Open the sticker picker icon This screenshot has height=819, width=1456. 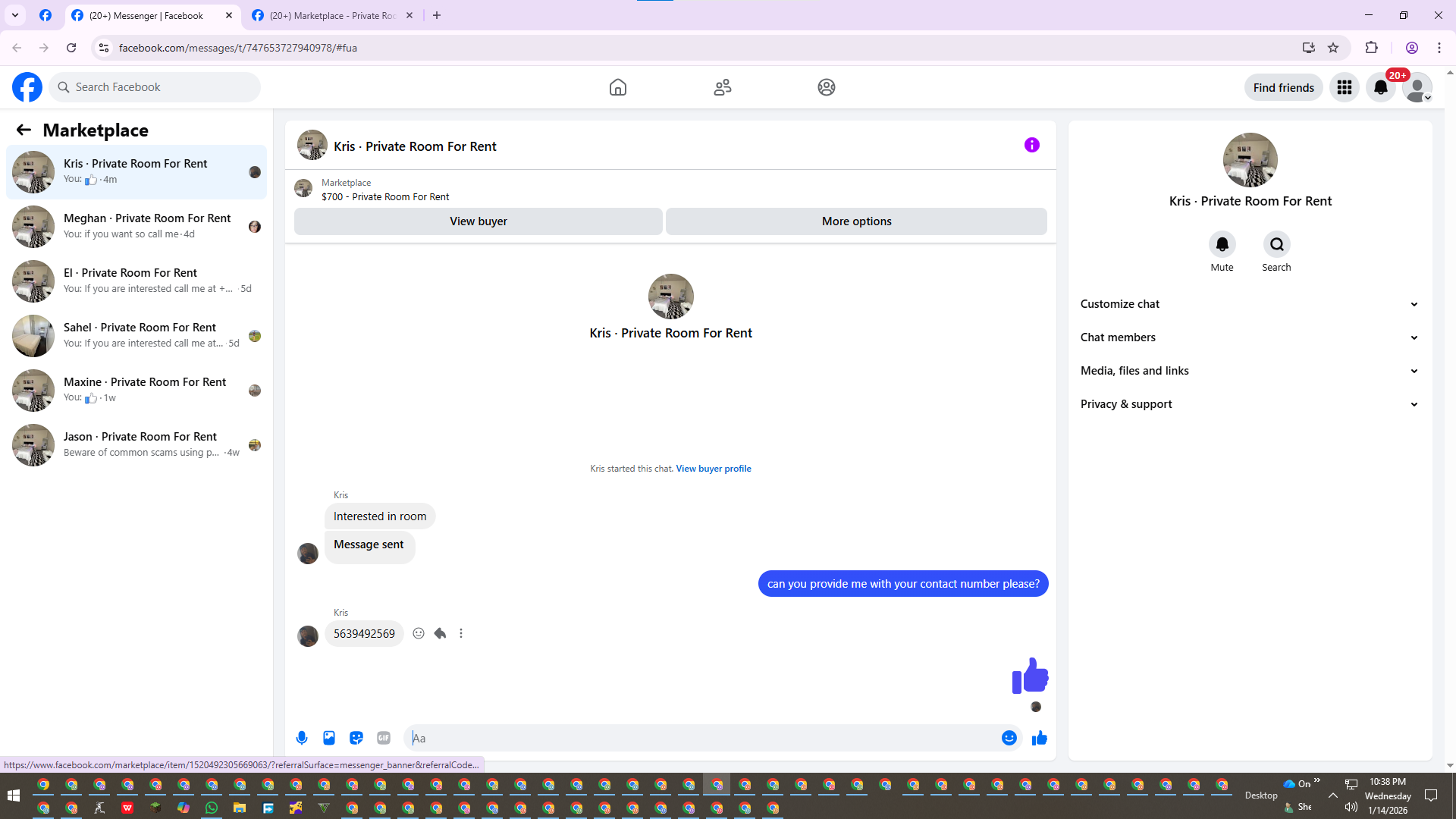[356, 738]
